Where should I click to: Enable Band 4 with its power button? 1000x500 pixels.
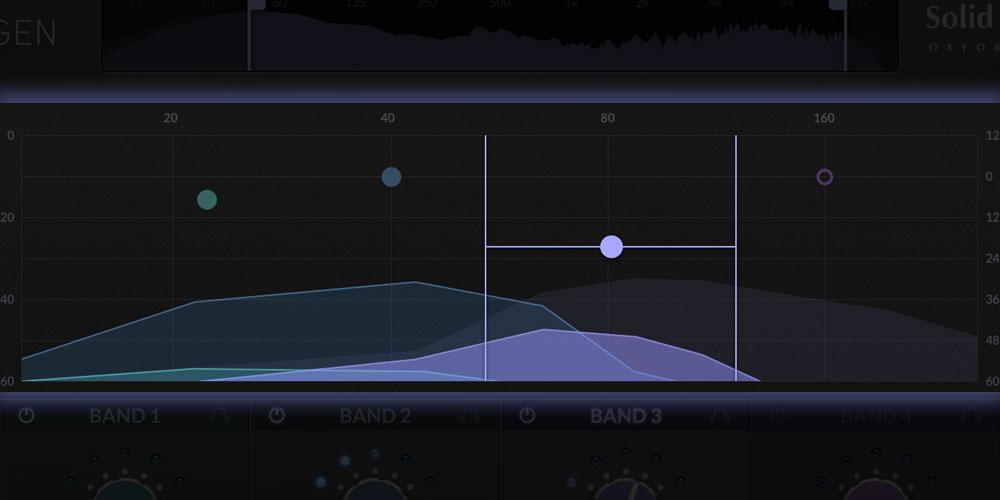777,416
